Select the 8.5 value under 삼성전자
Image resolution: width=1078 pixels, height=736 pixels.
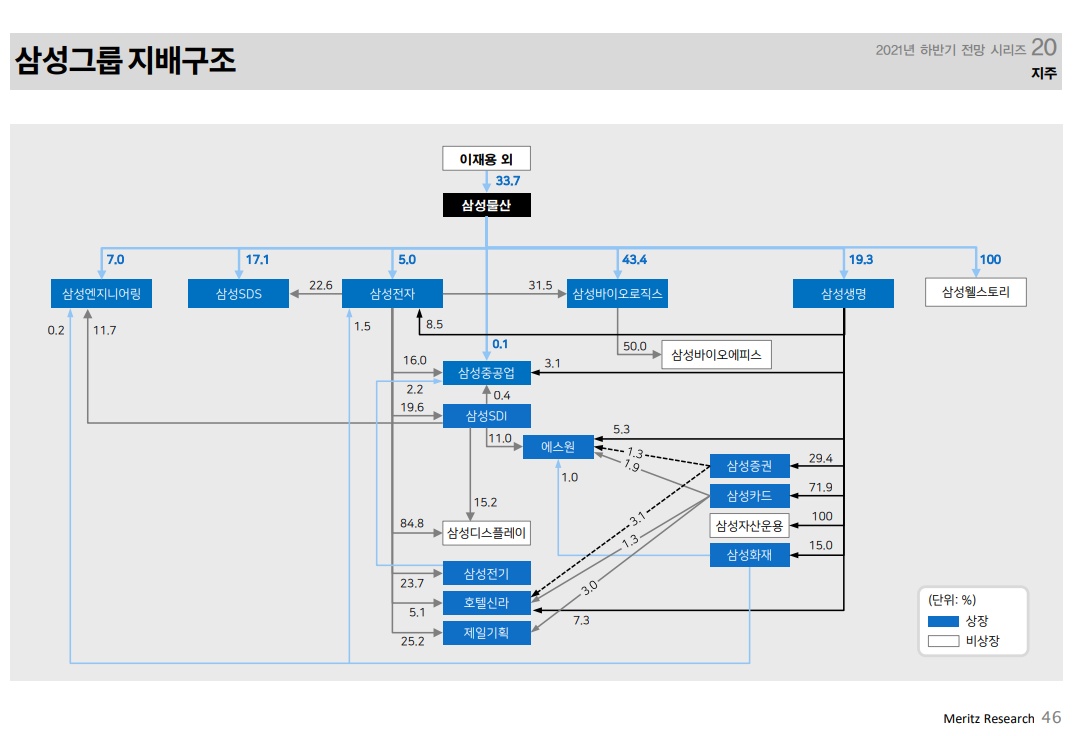pyautogui.click(x=434, y=324)
